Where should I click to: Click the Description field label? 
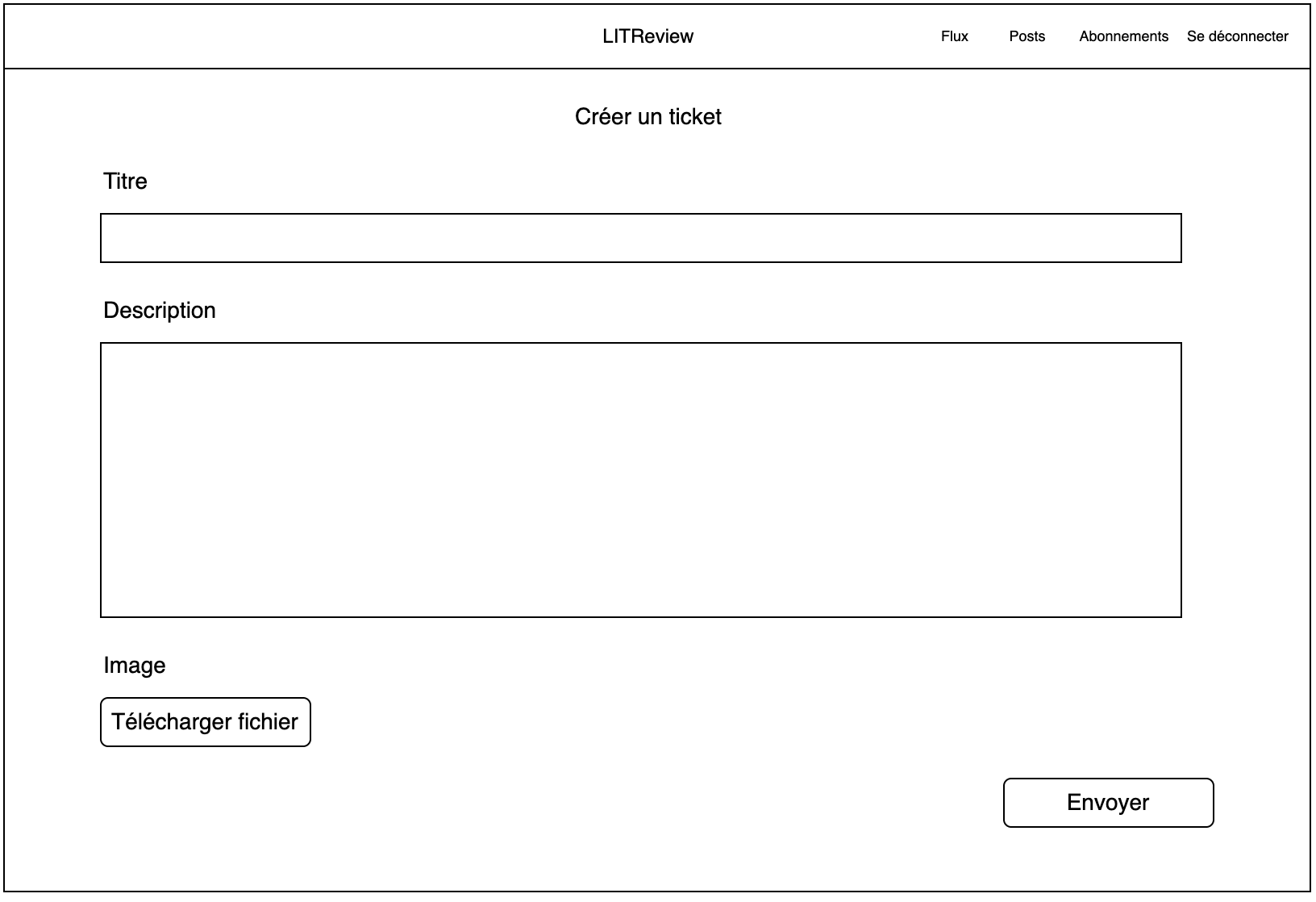click(160, 311)
